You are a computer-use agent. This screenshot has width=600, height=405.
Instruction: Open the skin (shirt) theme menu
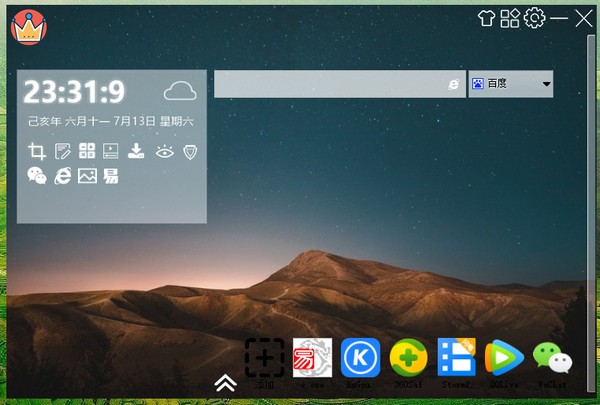click(487, 18)
